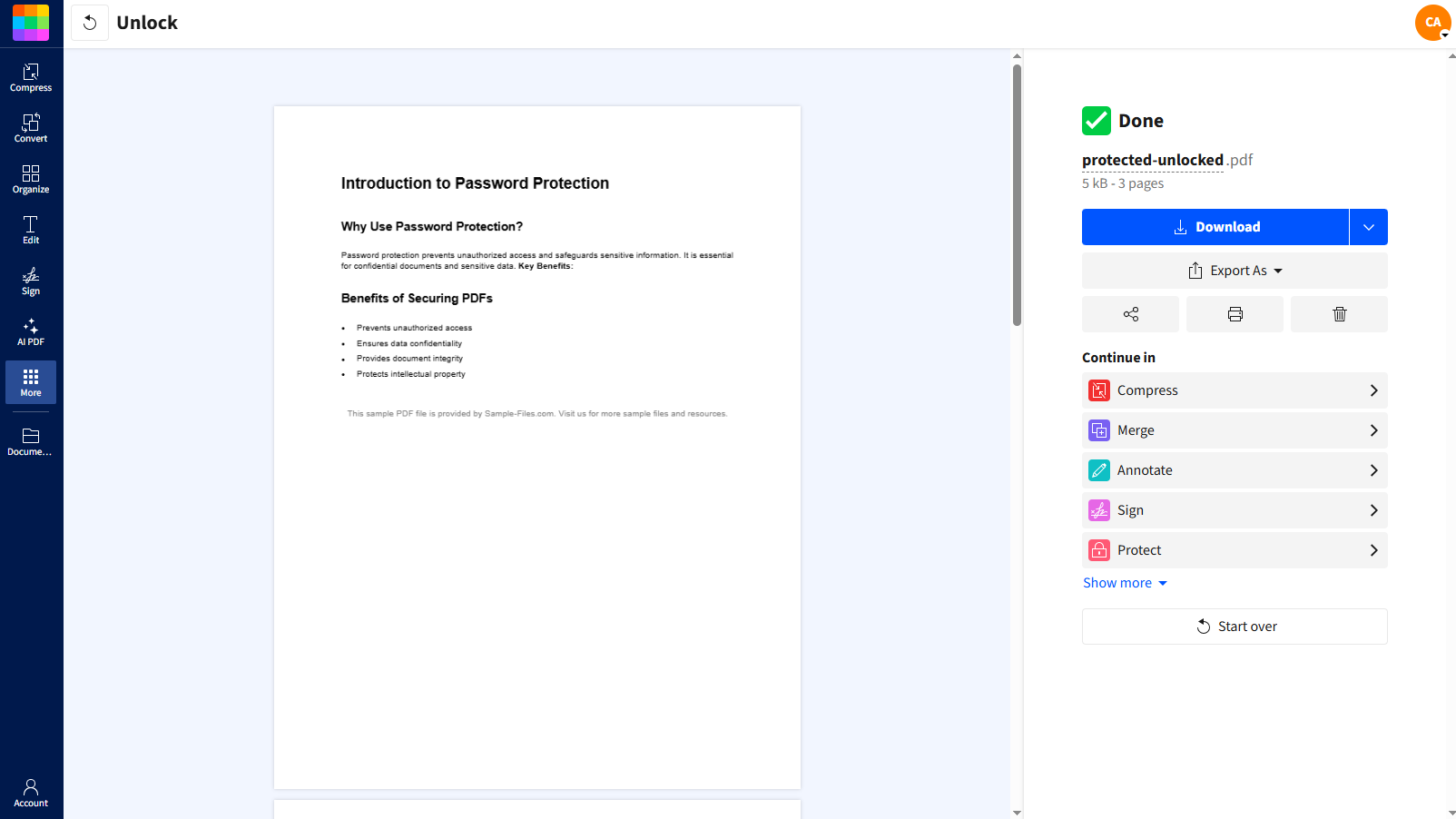This screenshot has height=819, width=1456.
Task: Open the CA account menu
Action: (1432, 22)
